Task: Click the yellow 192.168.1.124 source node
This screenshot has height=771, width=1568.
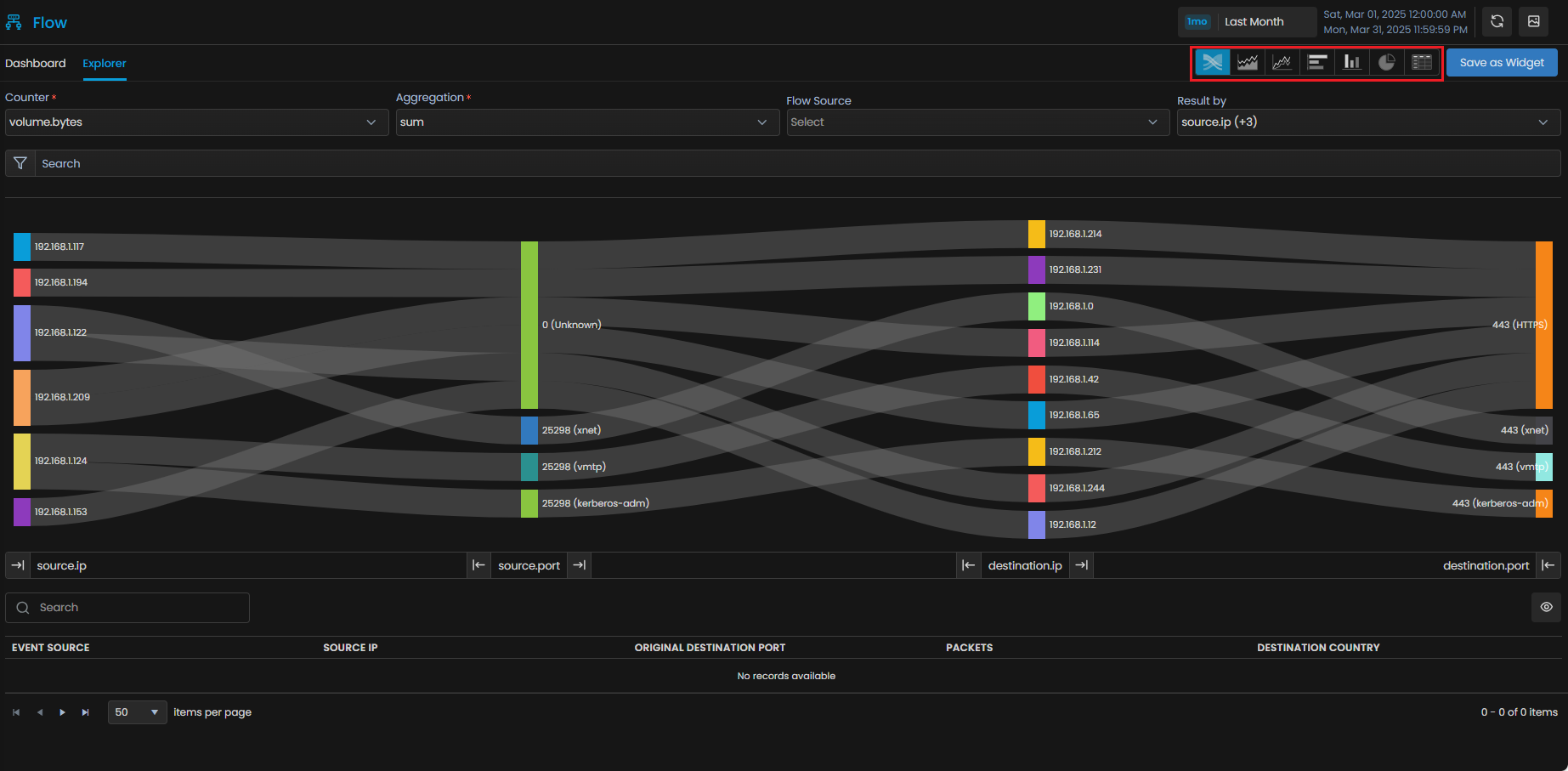Action: coord(22,462)
